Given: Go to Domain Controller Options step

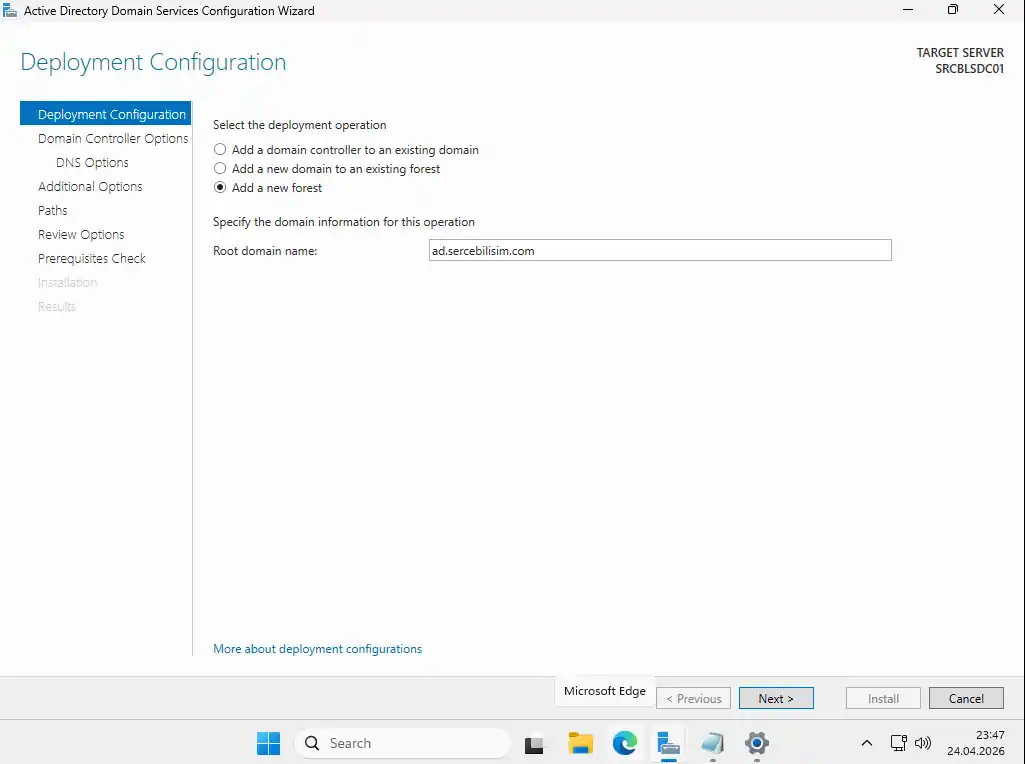Looking at the screenshot, I should (112, 139).
